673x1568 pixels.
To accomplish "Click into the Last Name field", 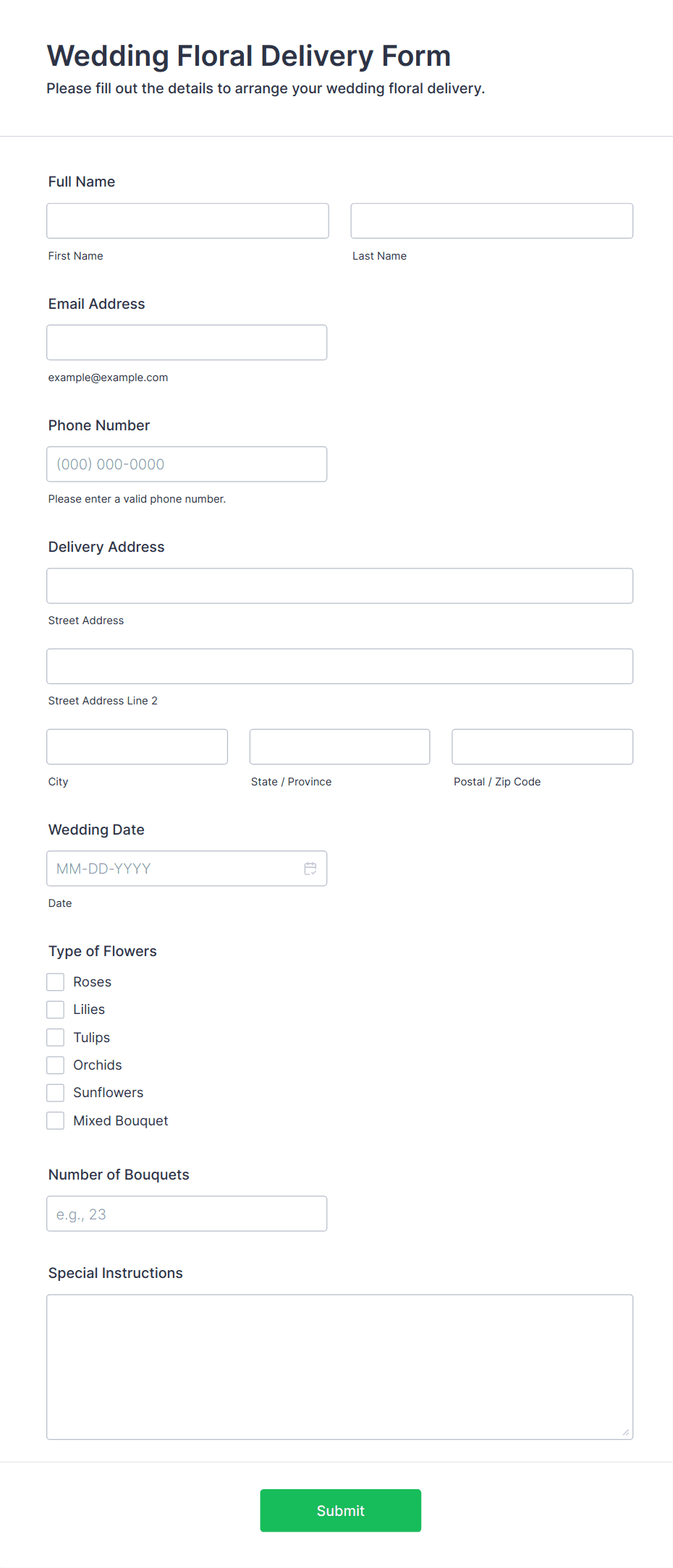I will (491, 221).
